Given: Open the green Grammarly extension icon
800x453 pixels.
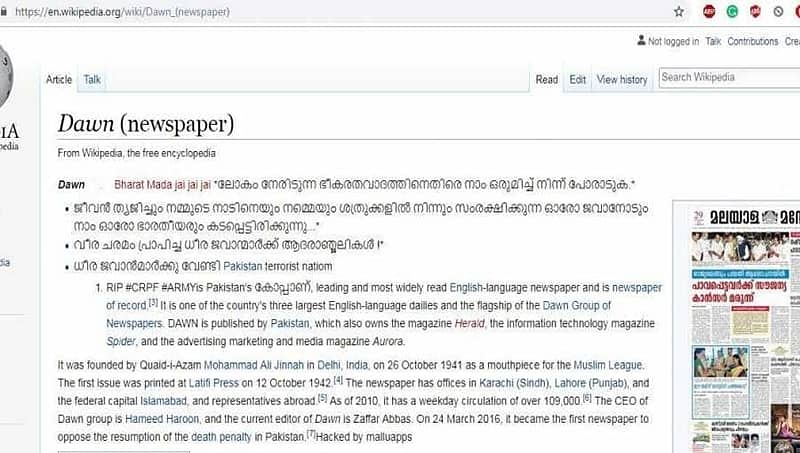Looking at the screenshot, I should tap(732, 11).
